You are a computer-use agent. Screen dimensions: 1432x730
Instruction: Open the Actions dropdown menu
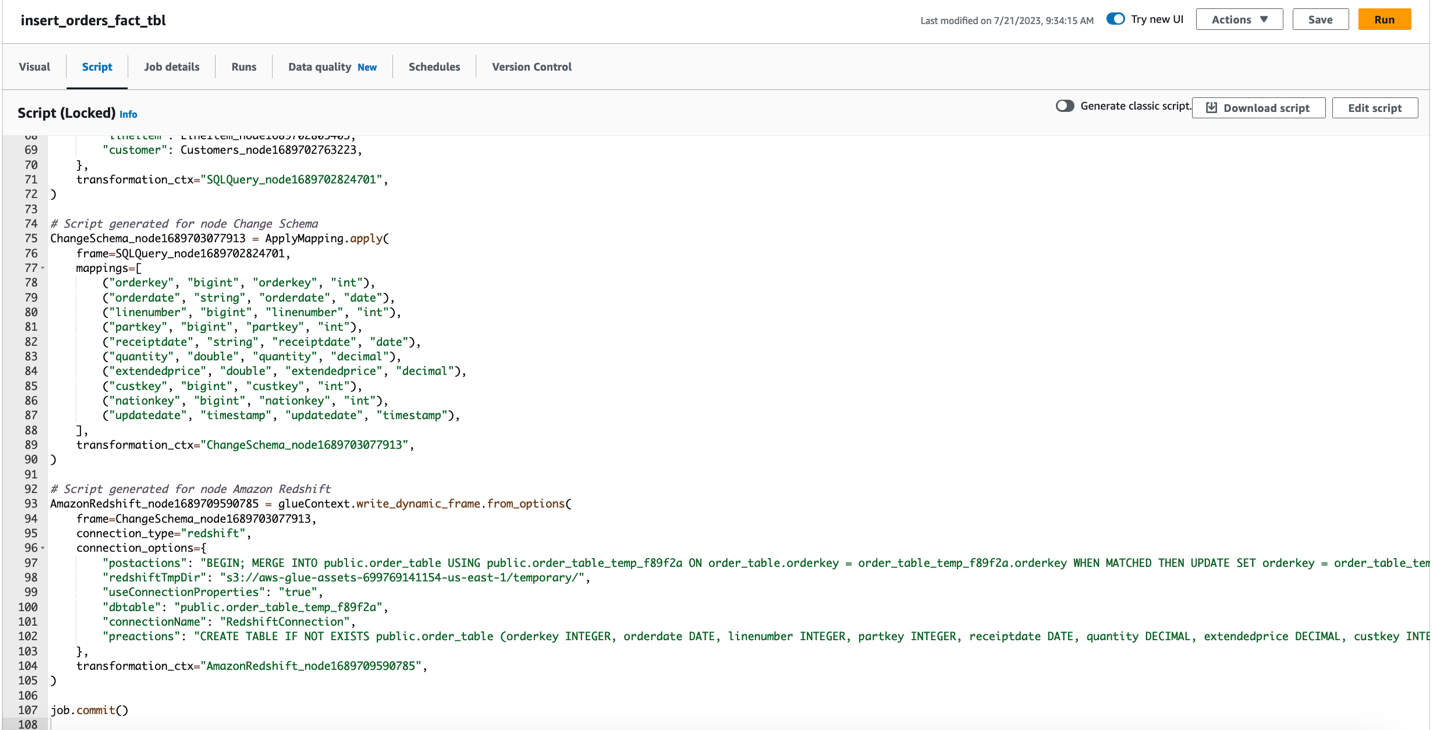pyautogui.click(x=1239, y=19)
